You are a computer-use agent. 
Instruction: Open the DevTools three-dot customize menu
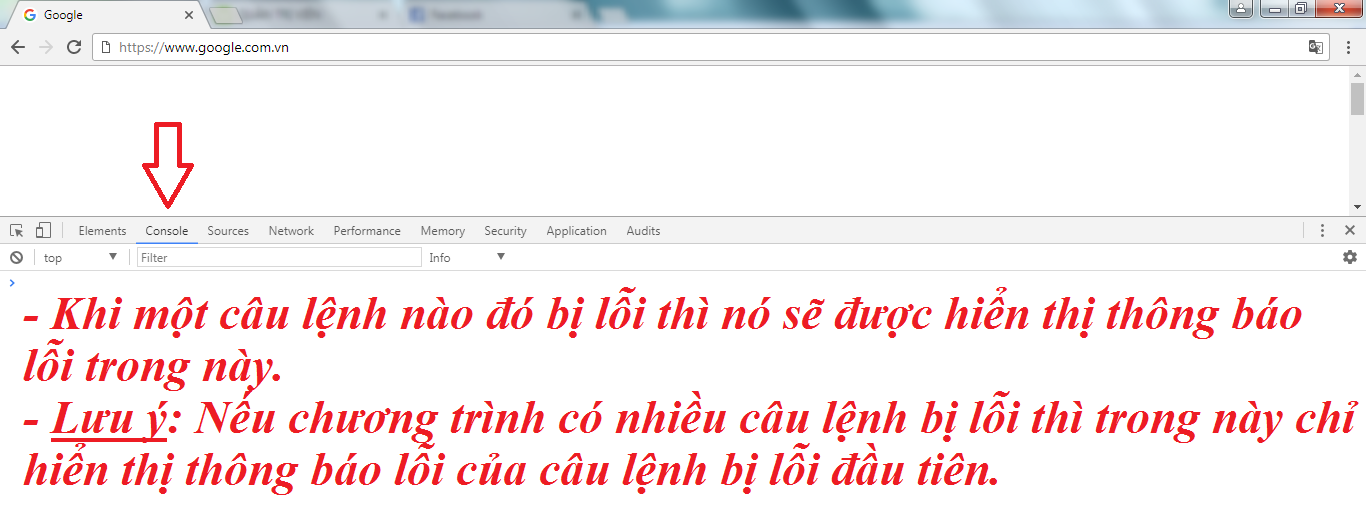(1322, 231)
